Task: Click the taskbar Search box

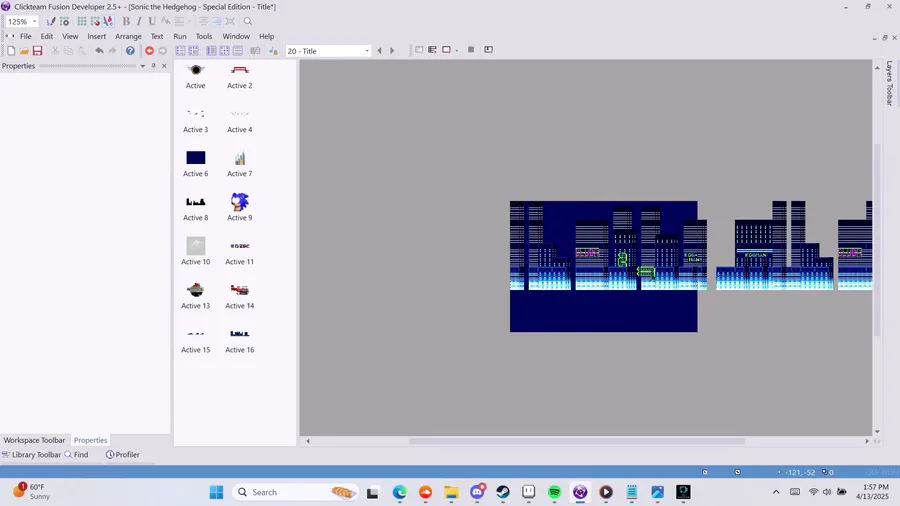Action: [x=296, y=492]
